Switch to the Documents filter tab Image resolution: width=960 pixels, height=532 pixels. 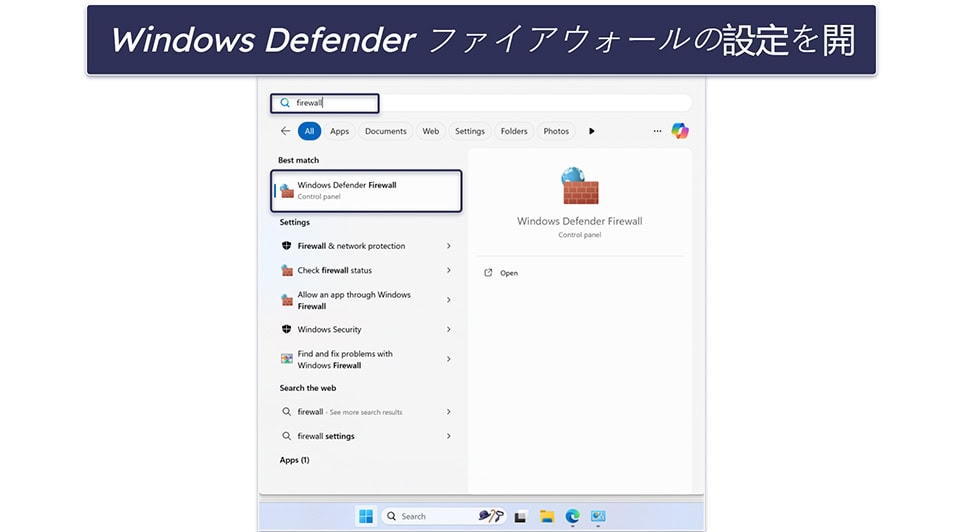click(386, 131)
